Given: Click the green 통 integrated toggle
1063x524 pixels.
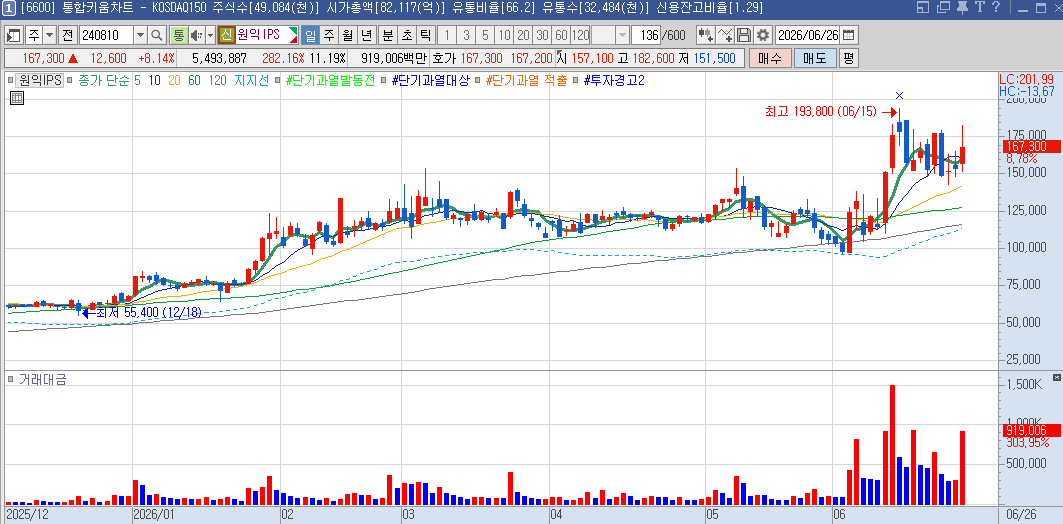Looking at the screenshot, I should (179, 35).
